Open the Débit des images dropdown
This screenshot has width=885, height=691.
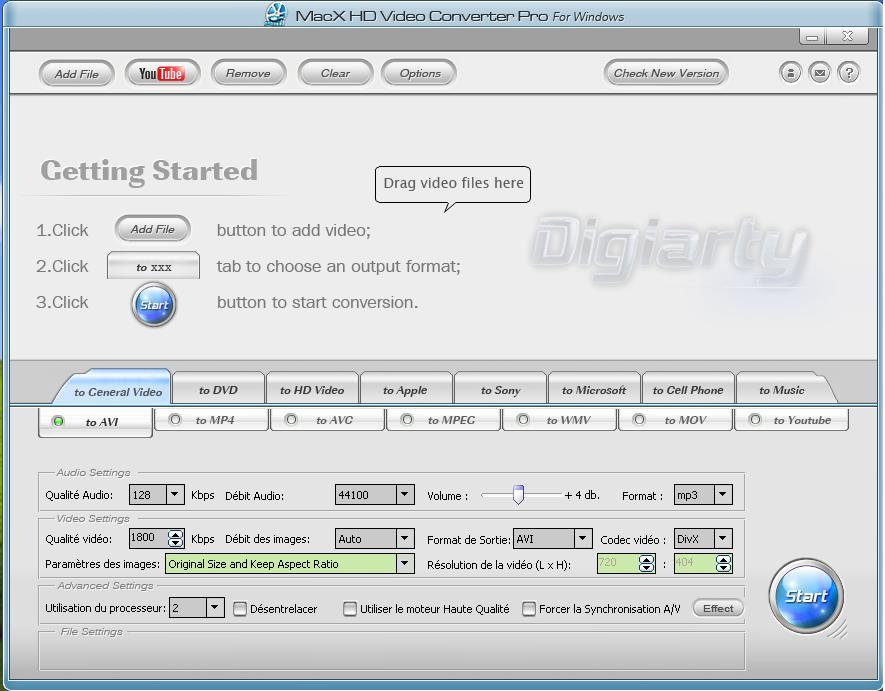[x=405, y=539]
